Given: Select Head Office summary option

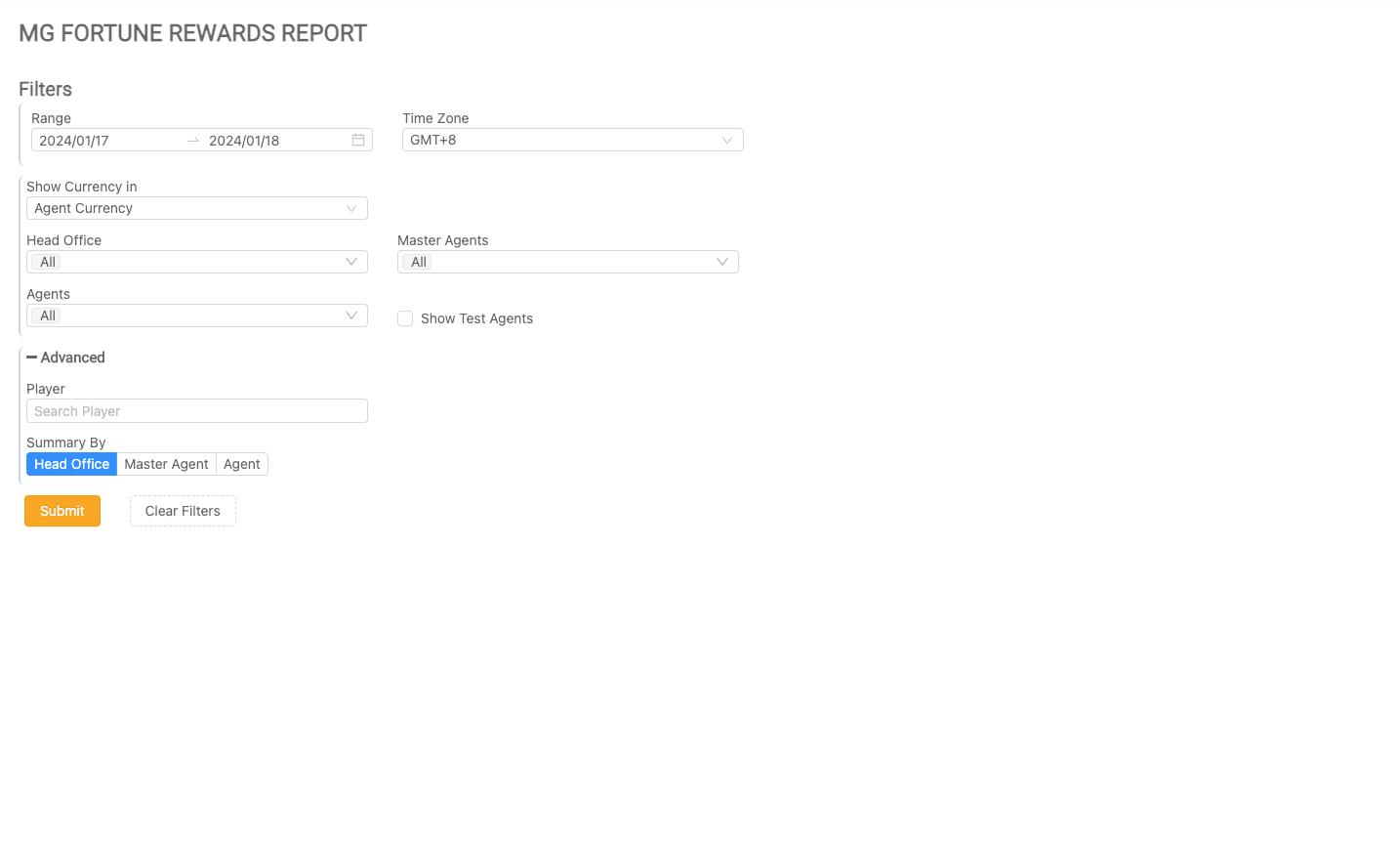Looking at the screenshot, I should pos(71,464).
